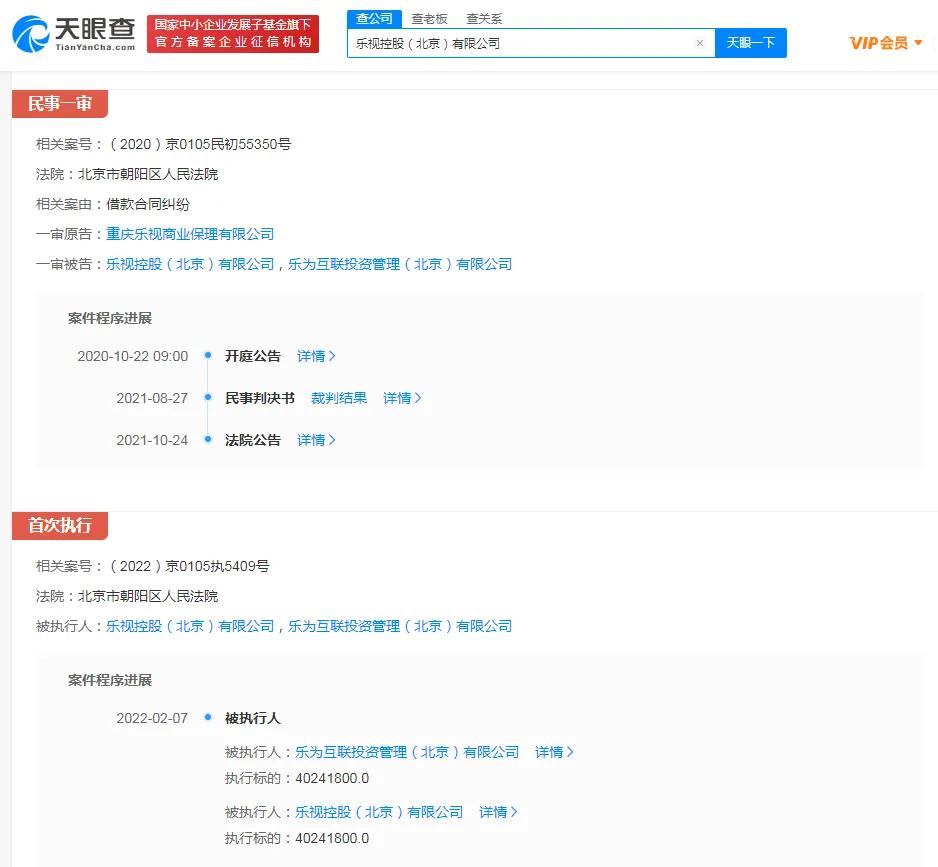Switch to the 查老板 search tab
The width and height of the screenshot is (938, 867).
click(x=431, y=18)
